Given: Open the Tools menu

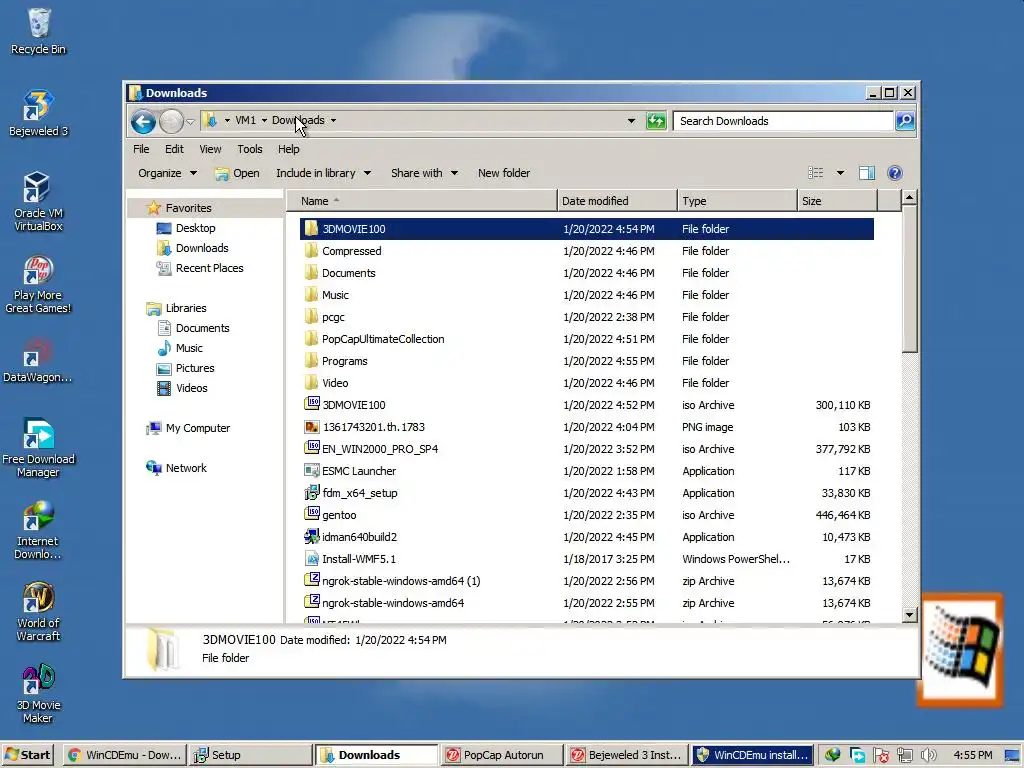Looking at the screenshot, I should pos(249,149).
